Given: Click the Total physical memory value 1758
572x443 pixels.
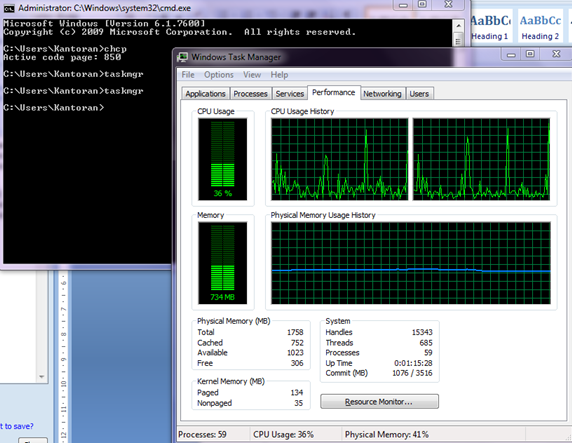Looking at the screenshot, I should coord(295,332).
